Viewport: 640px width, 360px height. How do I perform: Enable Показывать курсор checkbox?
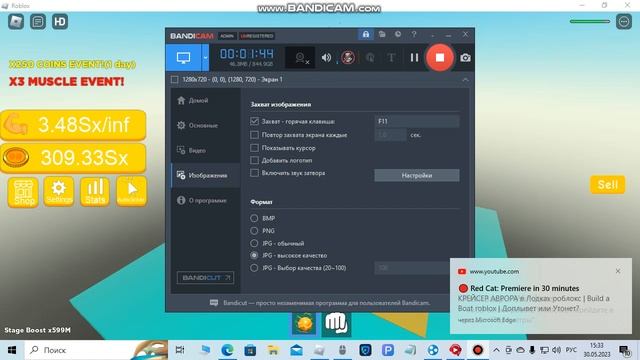click(x=254, y=148)
